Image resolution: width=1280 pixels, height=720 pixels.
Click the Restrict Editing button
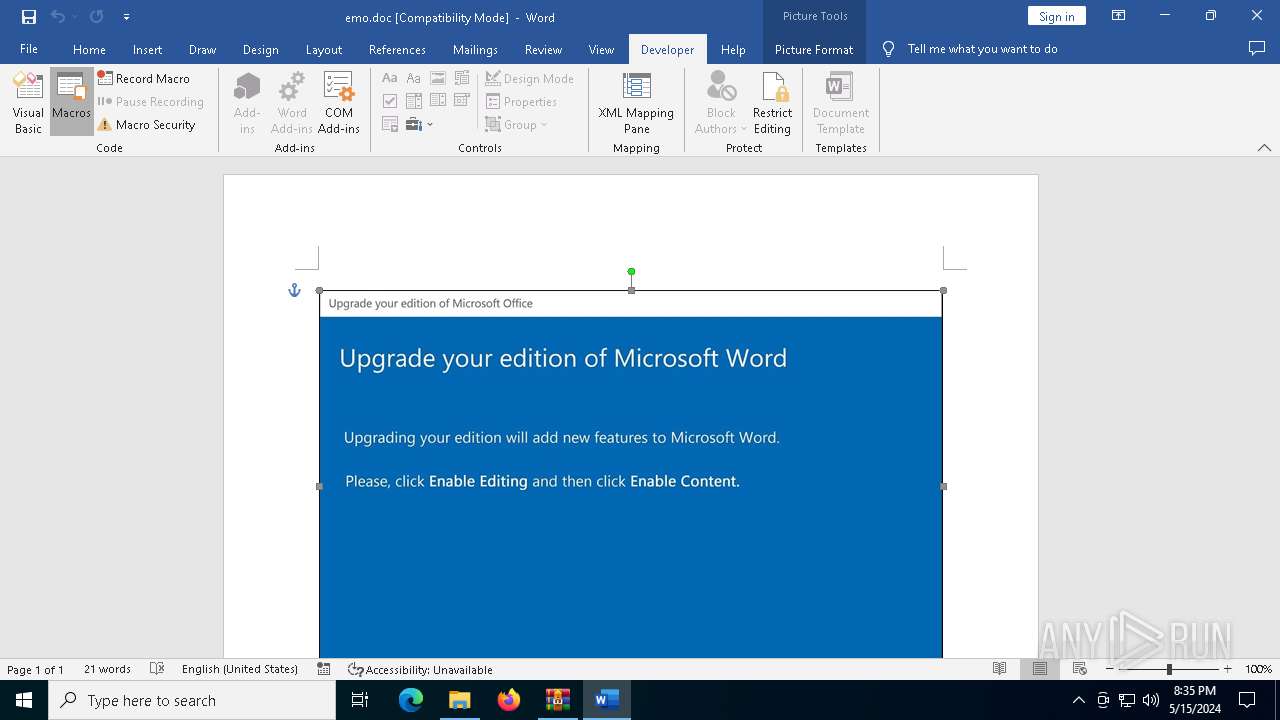point(772,103)
